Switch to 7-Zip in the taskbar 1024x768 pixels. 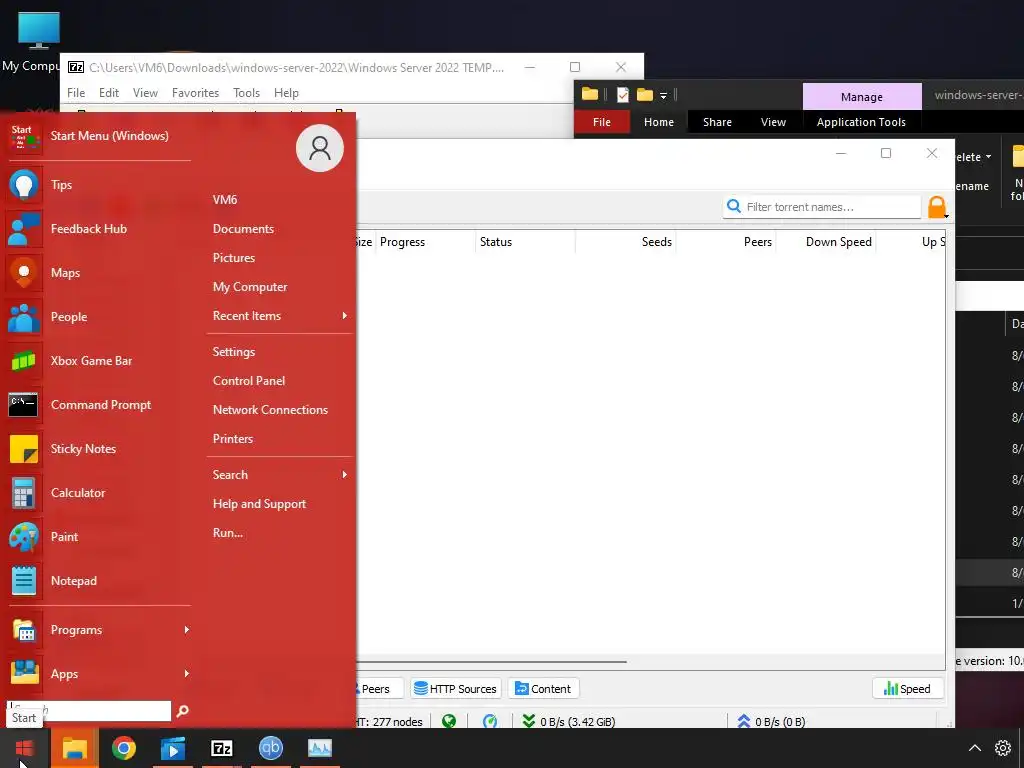[222, 748]
